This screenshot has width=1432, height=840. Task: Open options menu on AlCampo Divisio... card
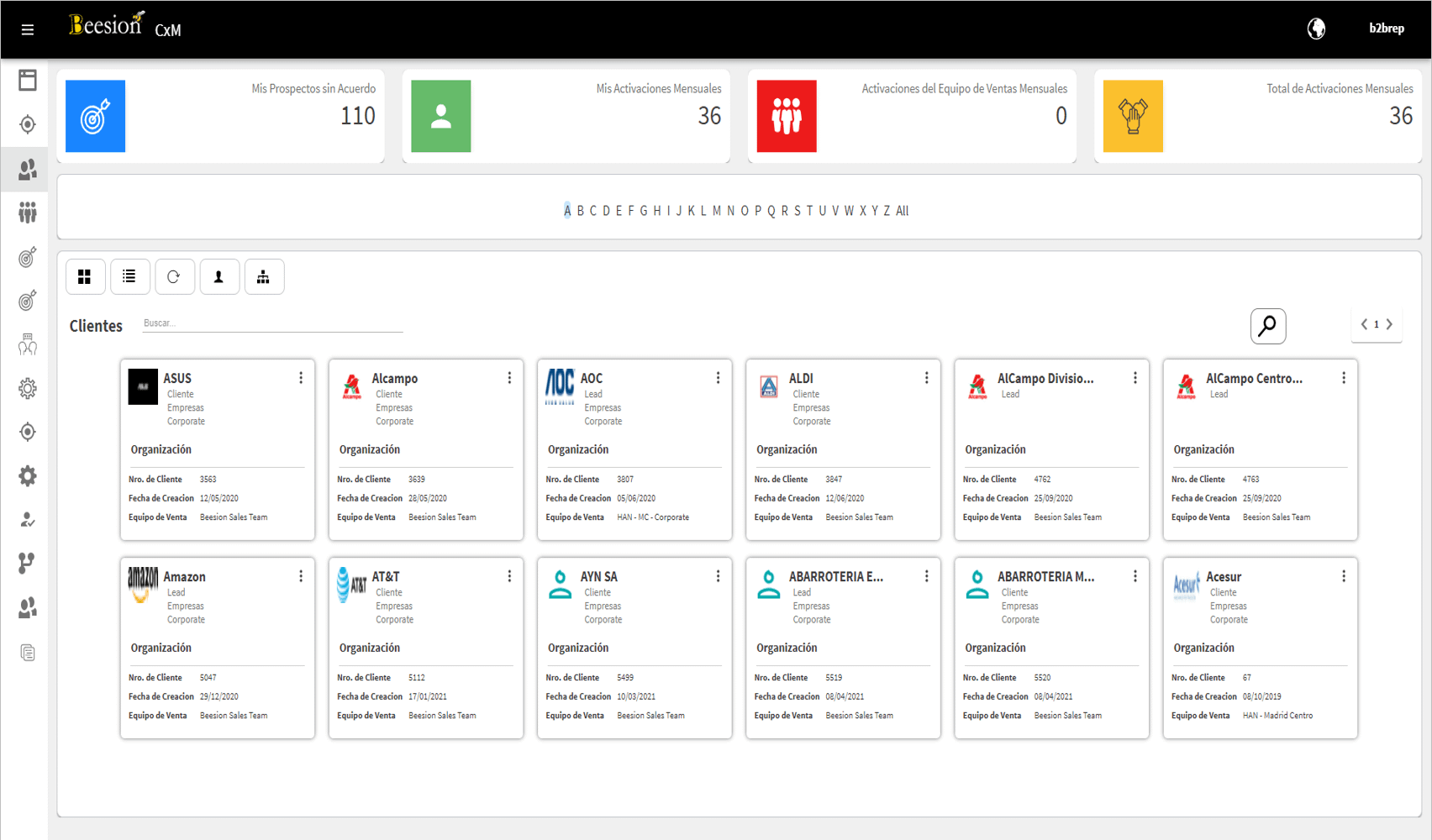pos(1135,378)
